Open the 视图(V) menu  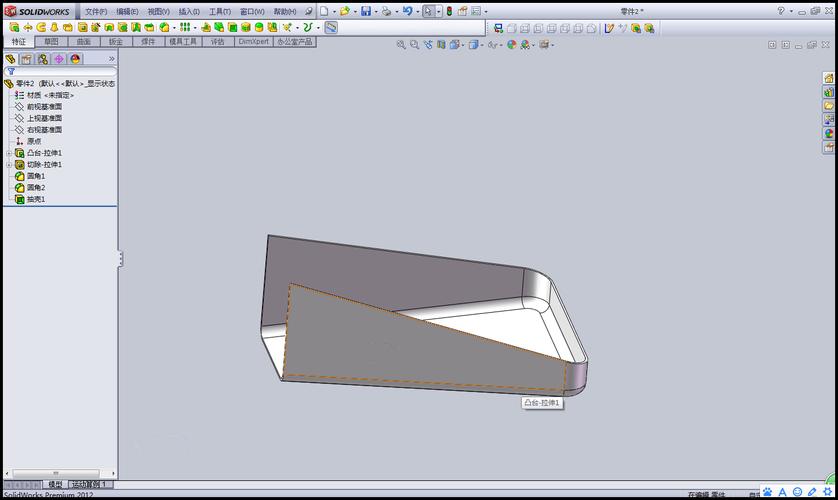(158, 11)
